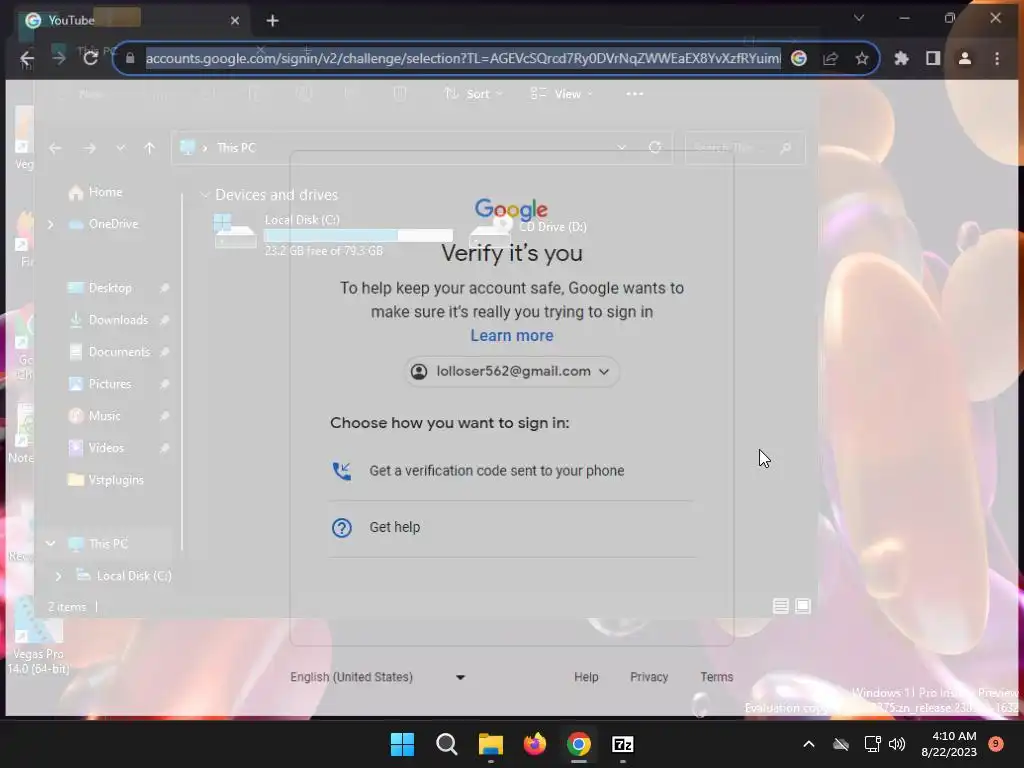This screenshot has width=1024, height=768.
Task: Open File Explorer's See more ellipsis menu
Action: 634,94
